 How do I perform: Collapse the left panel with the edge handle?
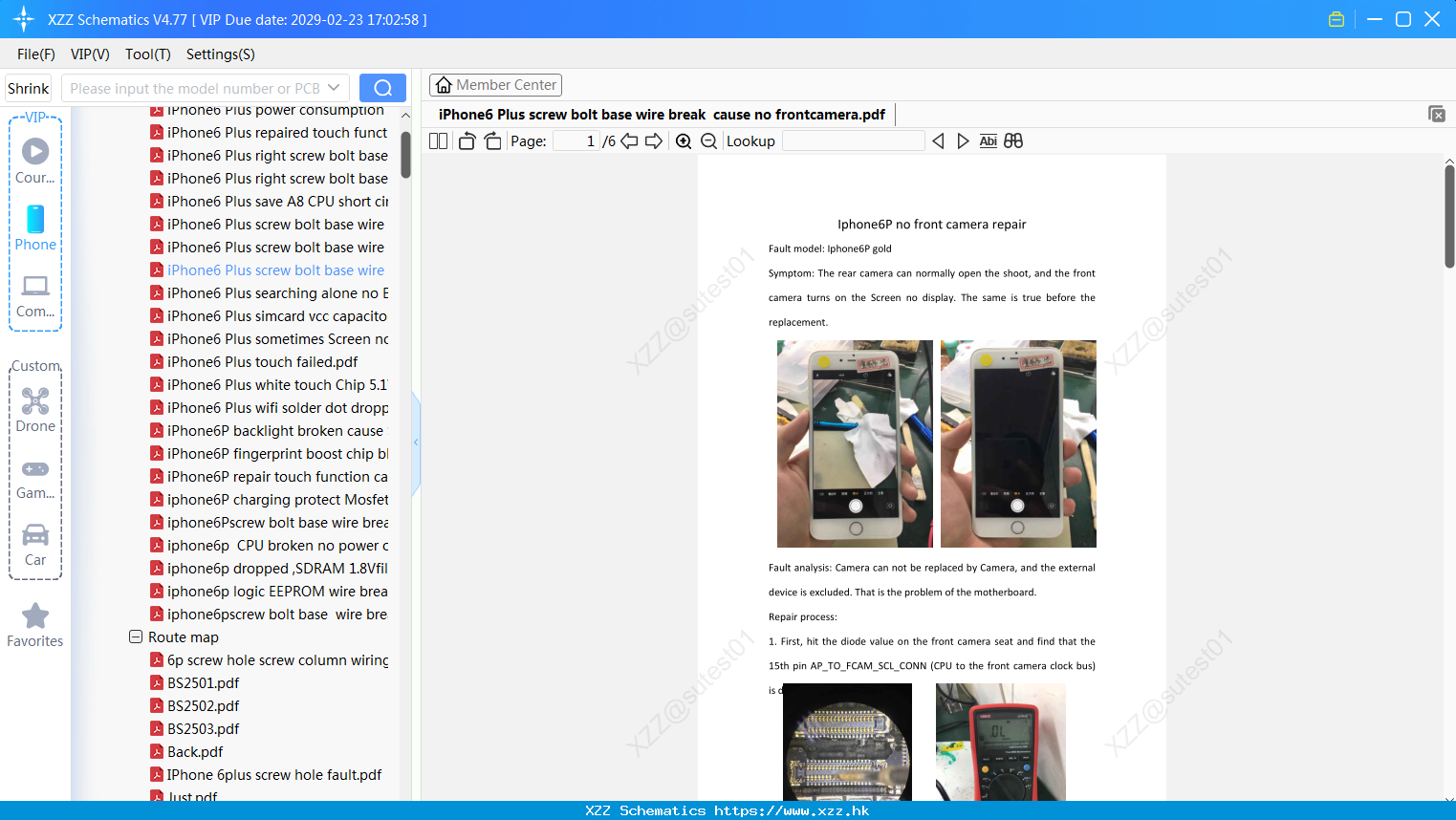pyautogui.click(x=416, y=442)
